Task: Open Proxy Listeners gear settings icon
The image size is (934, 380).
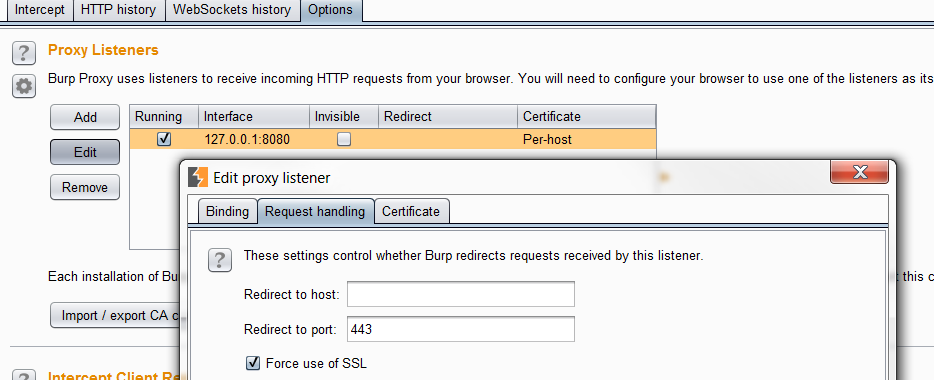Action: 23,87
